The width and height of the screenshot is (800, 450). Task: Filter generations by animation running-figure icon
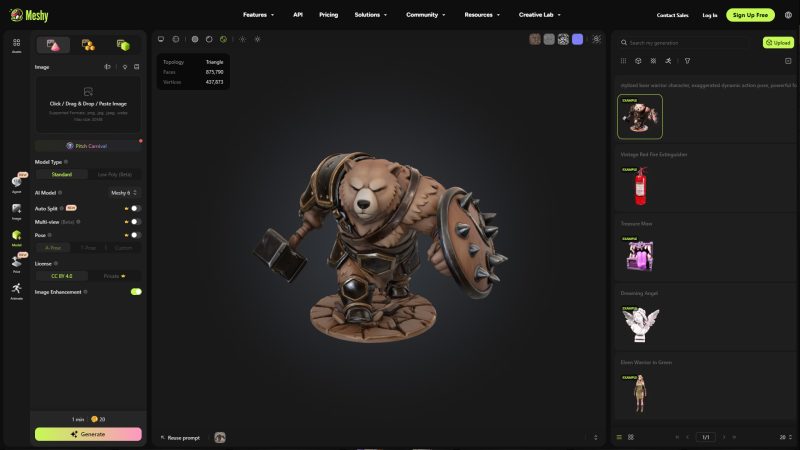[668, 61]
